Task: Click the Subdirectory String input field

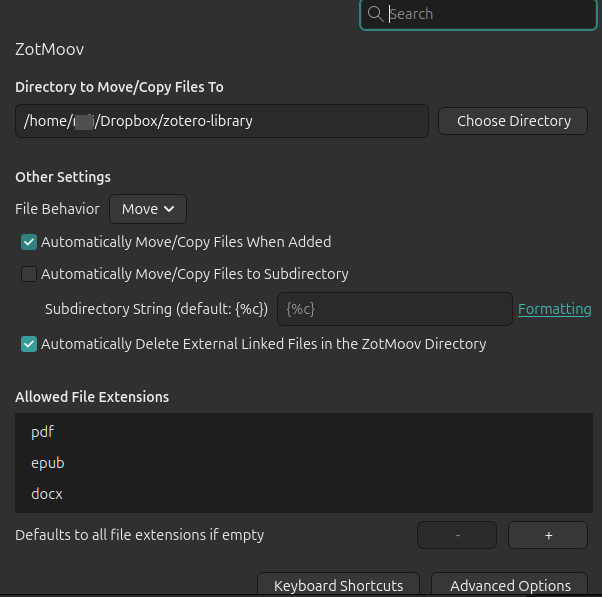Action: [395, 309]
